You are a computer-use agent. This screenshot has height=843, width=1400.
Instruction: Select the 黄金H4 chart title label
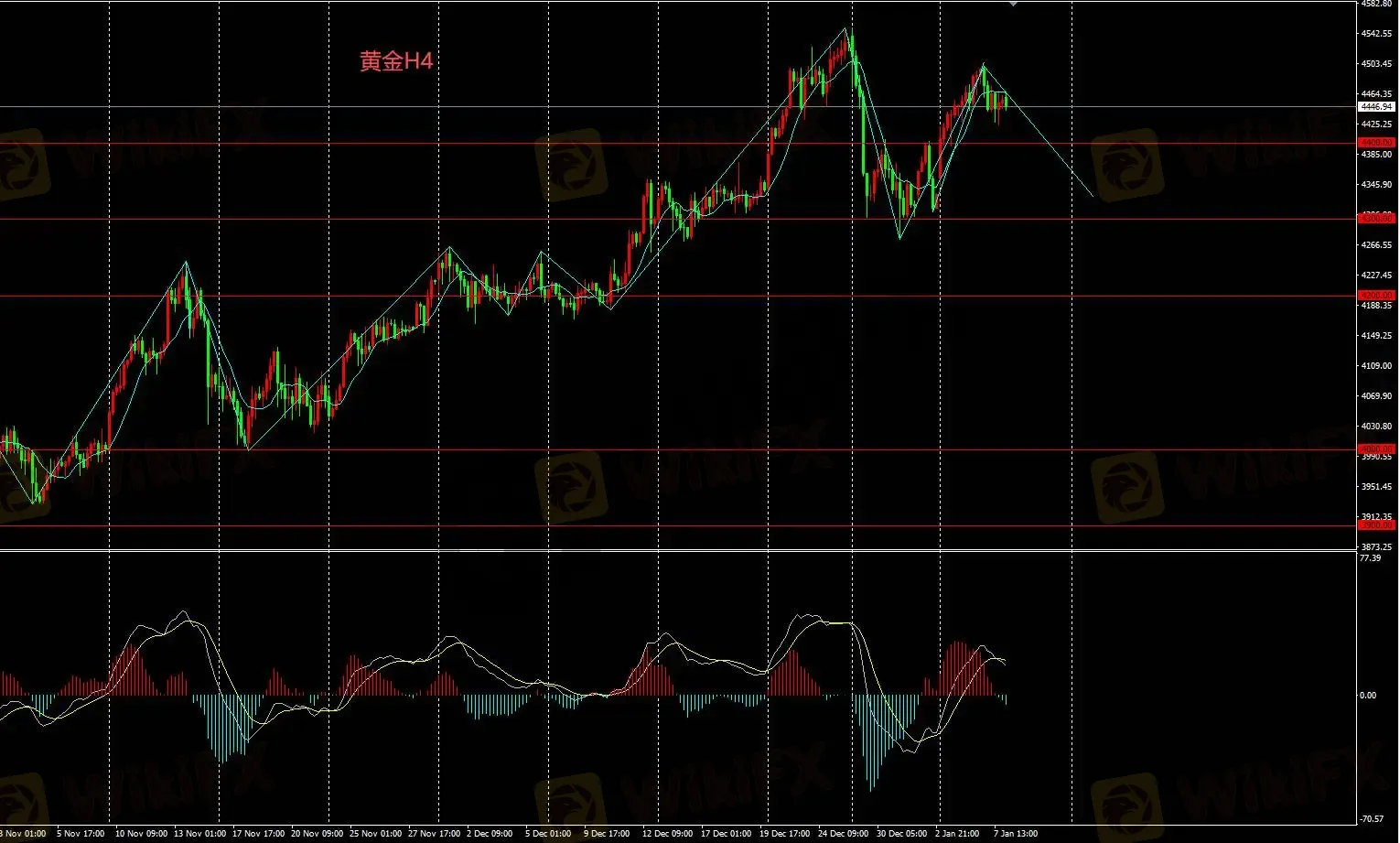tap(396, 61)
